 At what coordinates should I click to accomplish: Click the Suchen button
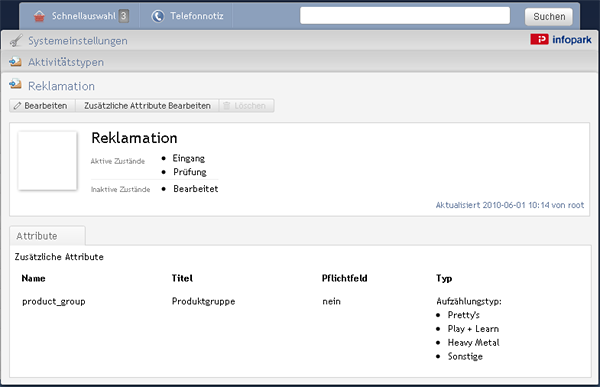(x=549, y=16)
